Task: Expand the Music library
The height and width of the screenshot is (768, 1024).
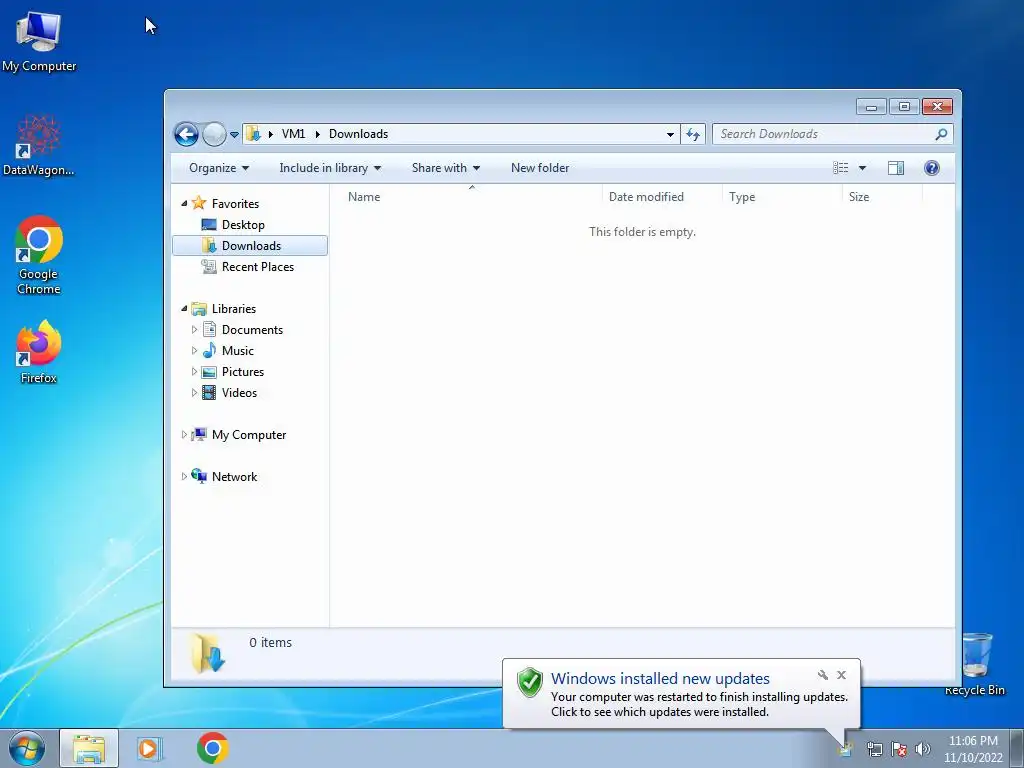Action: (194, 351)
